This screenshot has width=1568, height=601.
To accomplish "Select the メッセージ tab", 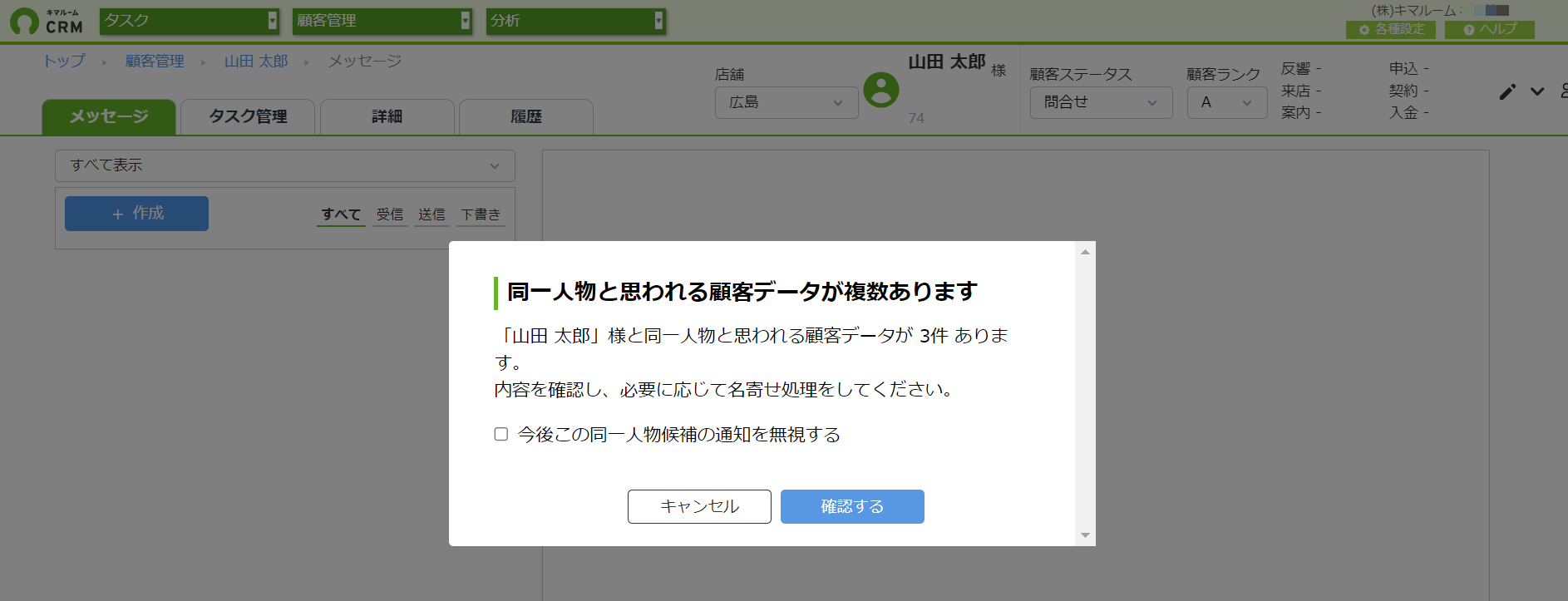I will (x=109, y=116).
